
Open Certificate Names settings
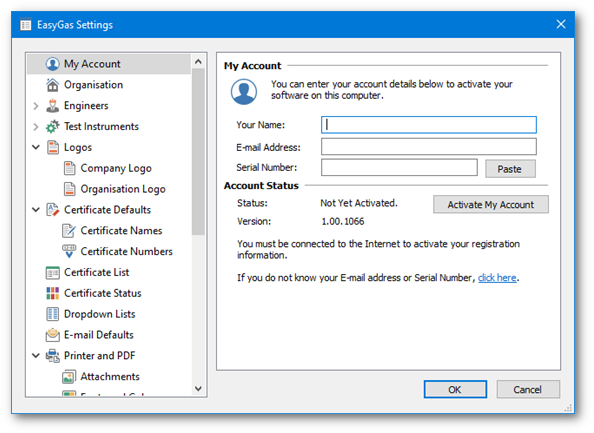click(121, 231)
